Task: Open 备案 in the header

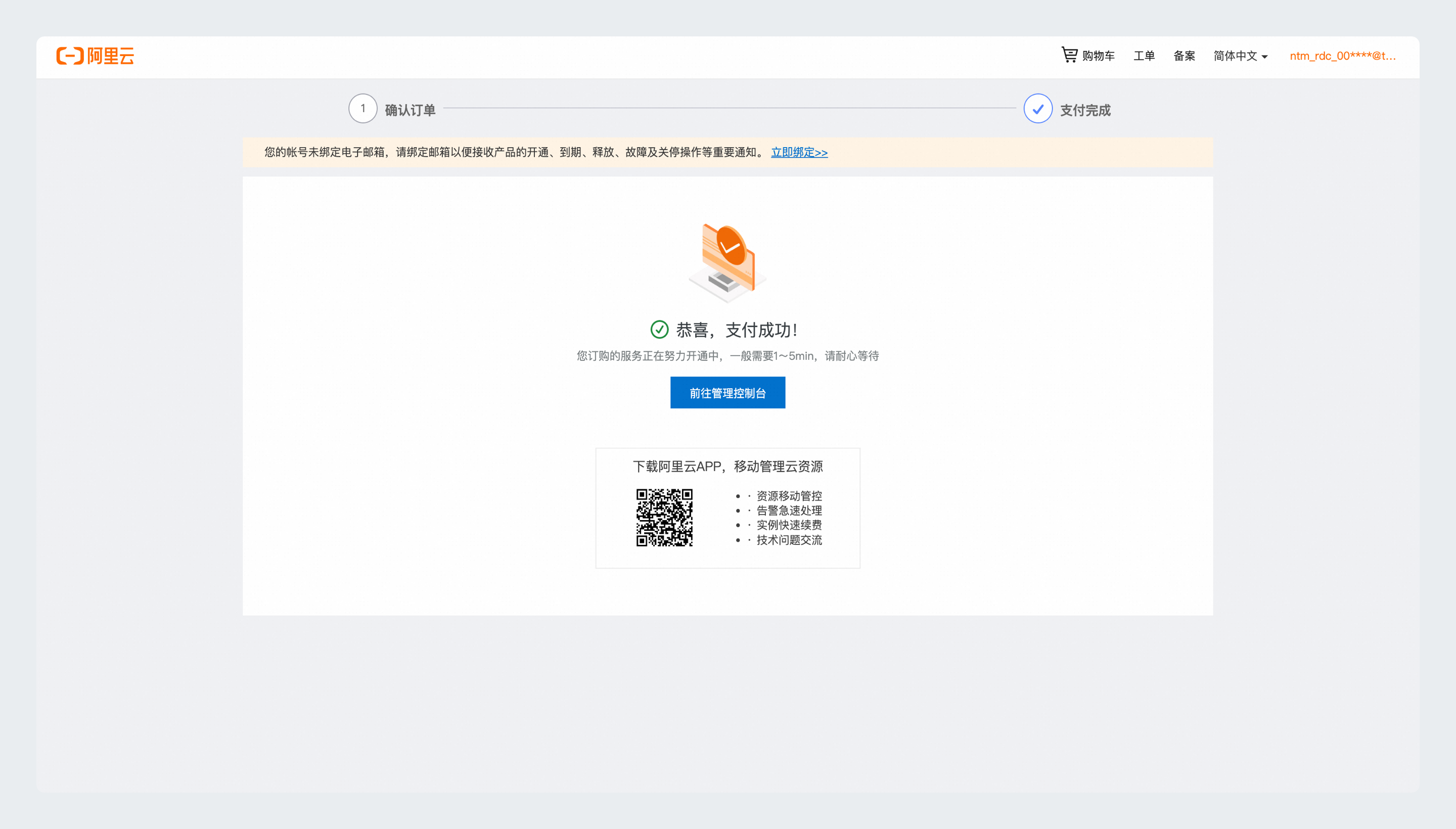Action: click(1185, 56)
